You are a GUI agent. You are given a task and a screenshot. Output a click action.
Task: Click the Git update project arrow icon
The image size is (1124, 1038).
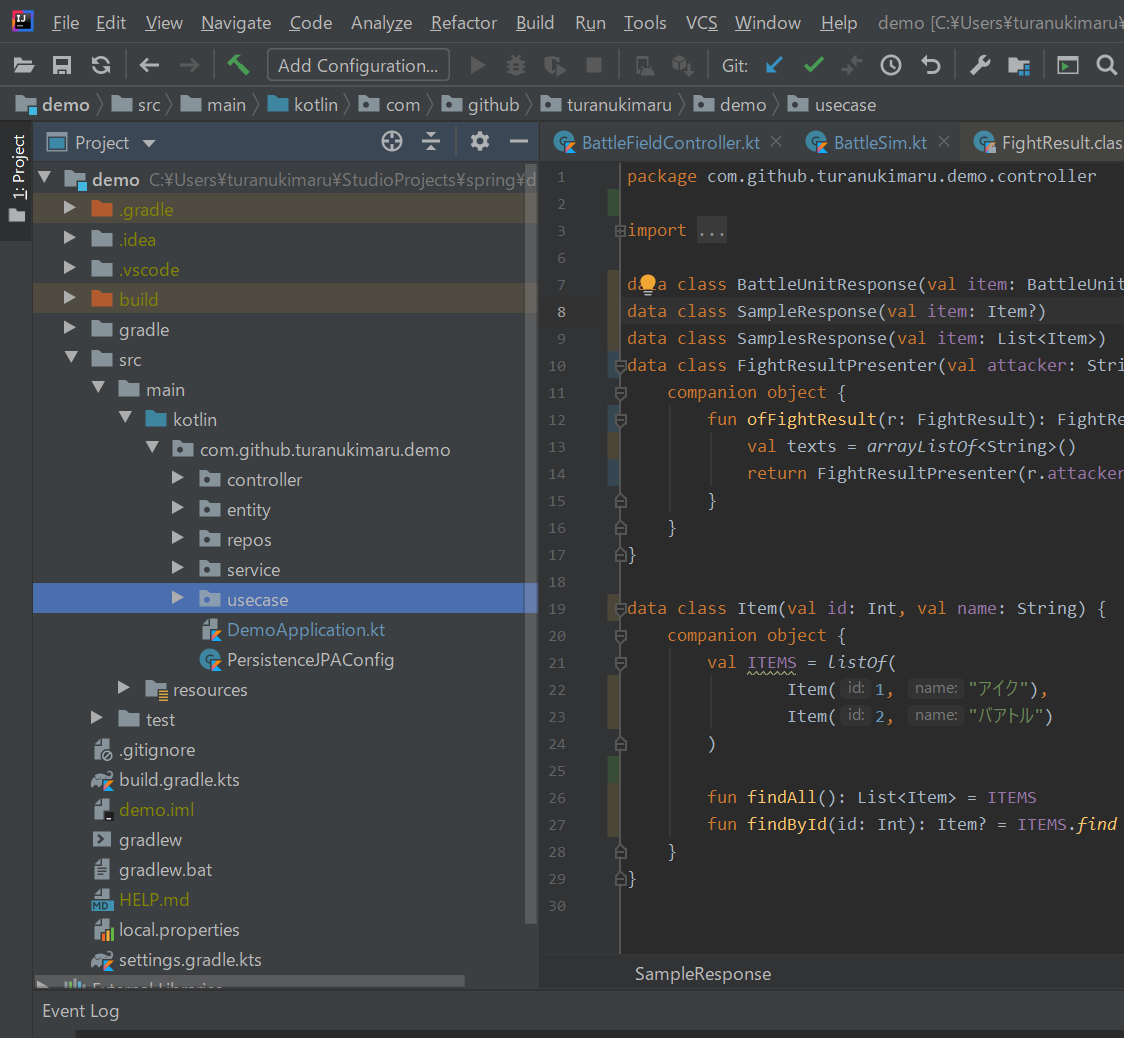(774, 66)
